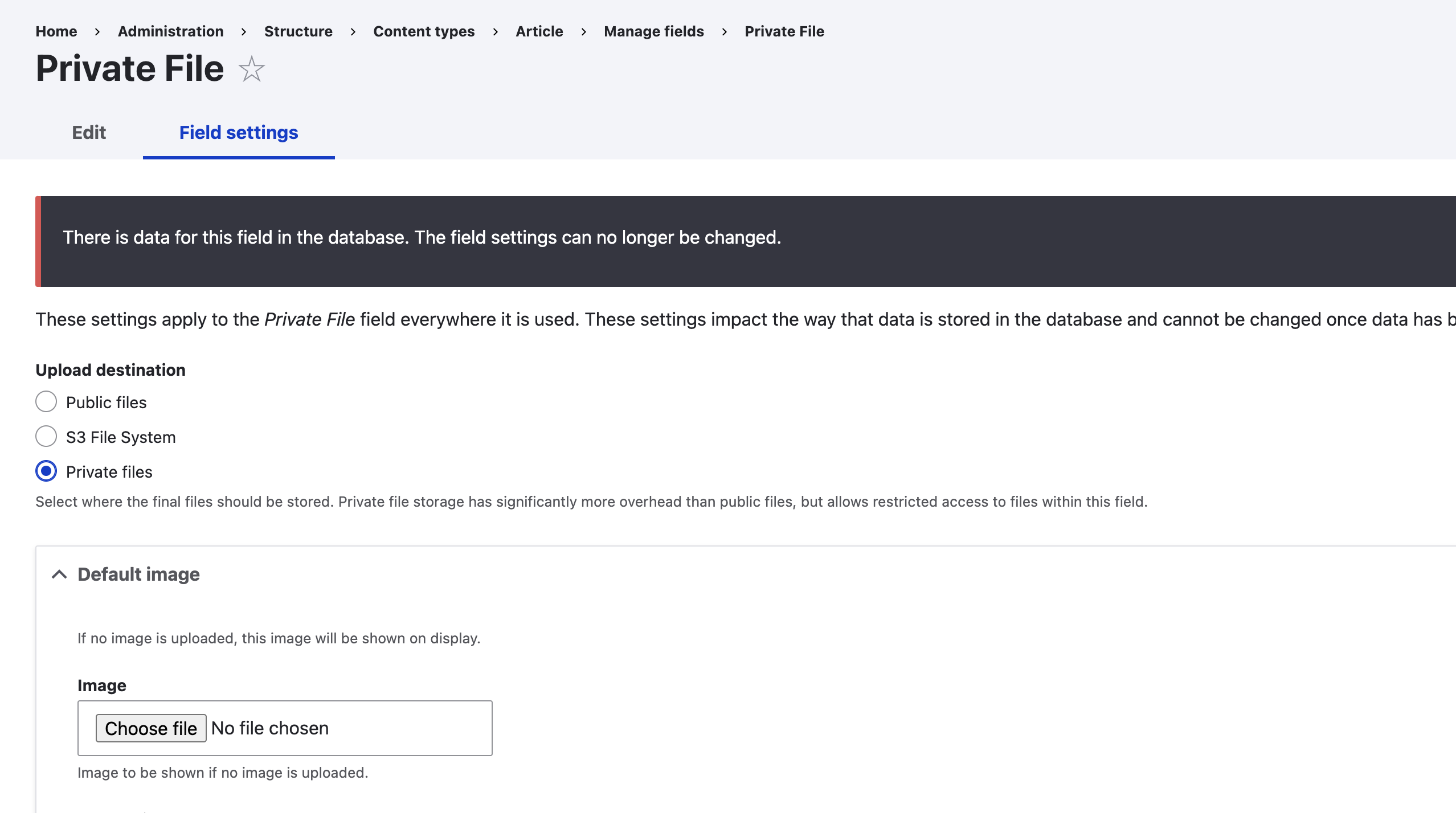Click the Default image section heading
The height and width of the screenshot is (813, 1456).
(138, 574)
